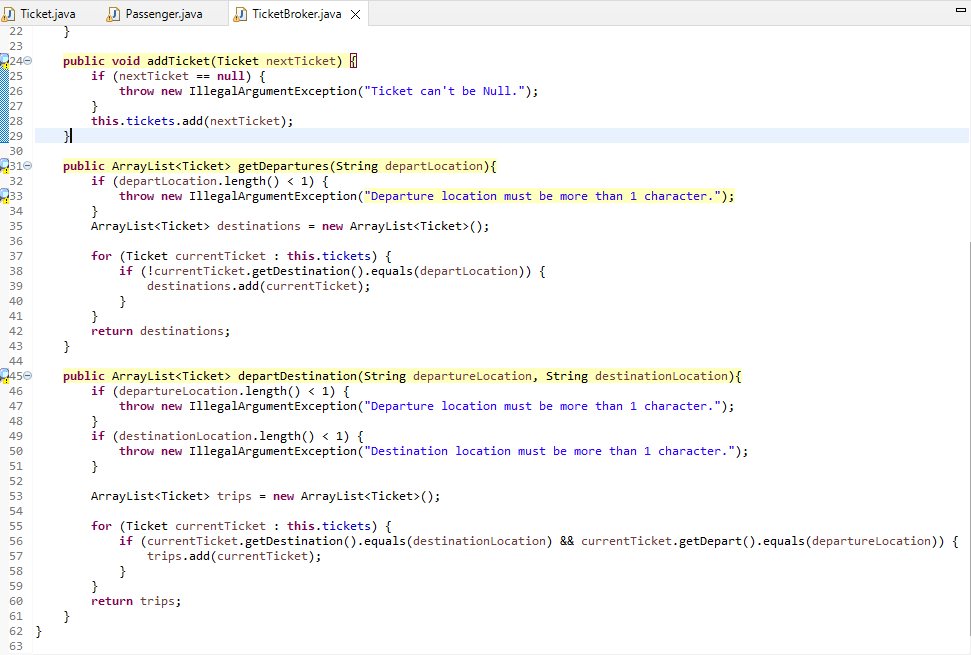Screen dimensions: 971x655
Task: Collapse the departDestination method fold marker
Action: pyautogui.click(x=27, y=375)
